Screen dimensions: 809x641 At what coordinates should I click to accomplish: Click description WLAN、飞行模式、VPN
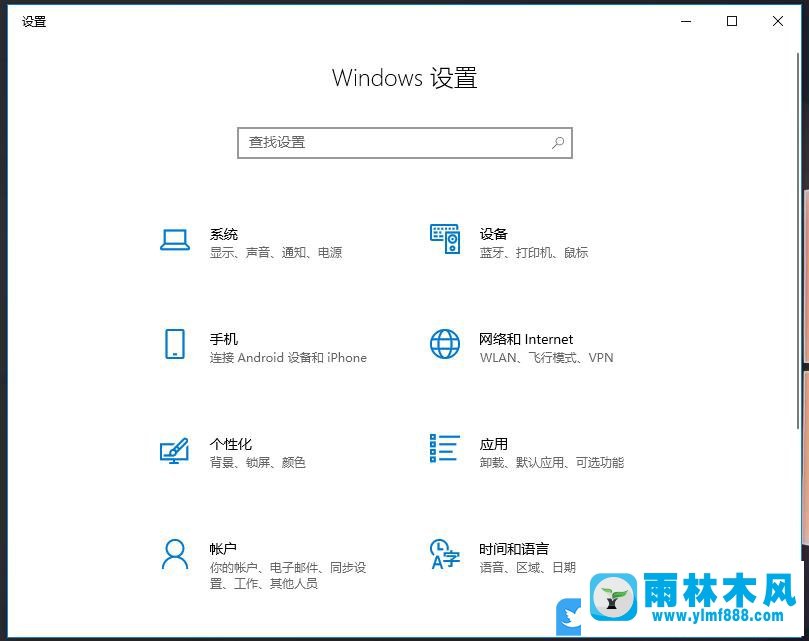[x=546, y=358]
